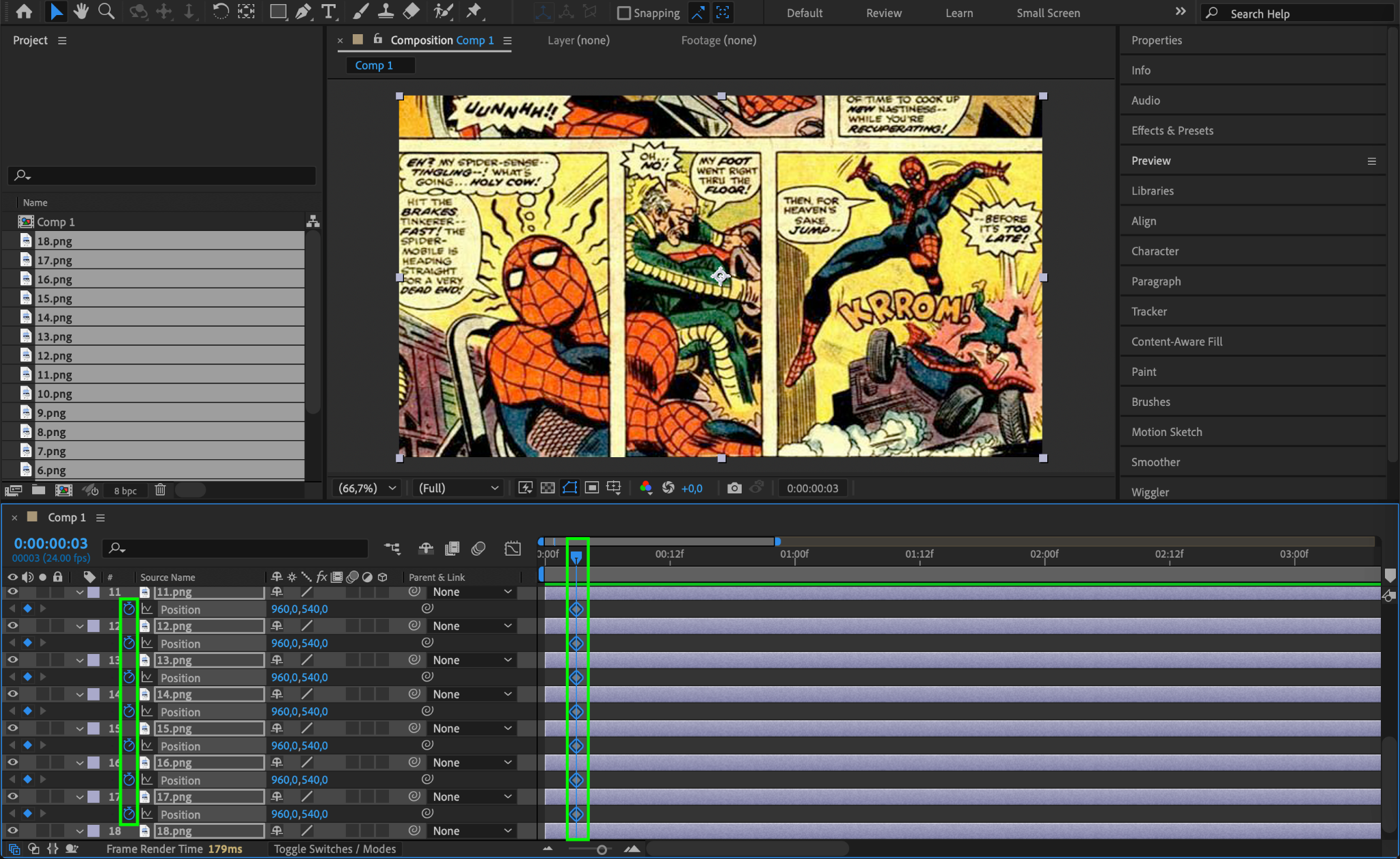1400x859 pixels.
Task: Select the Zoom tool in toolbar
Action: pos(106,12)
